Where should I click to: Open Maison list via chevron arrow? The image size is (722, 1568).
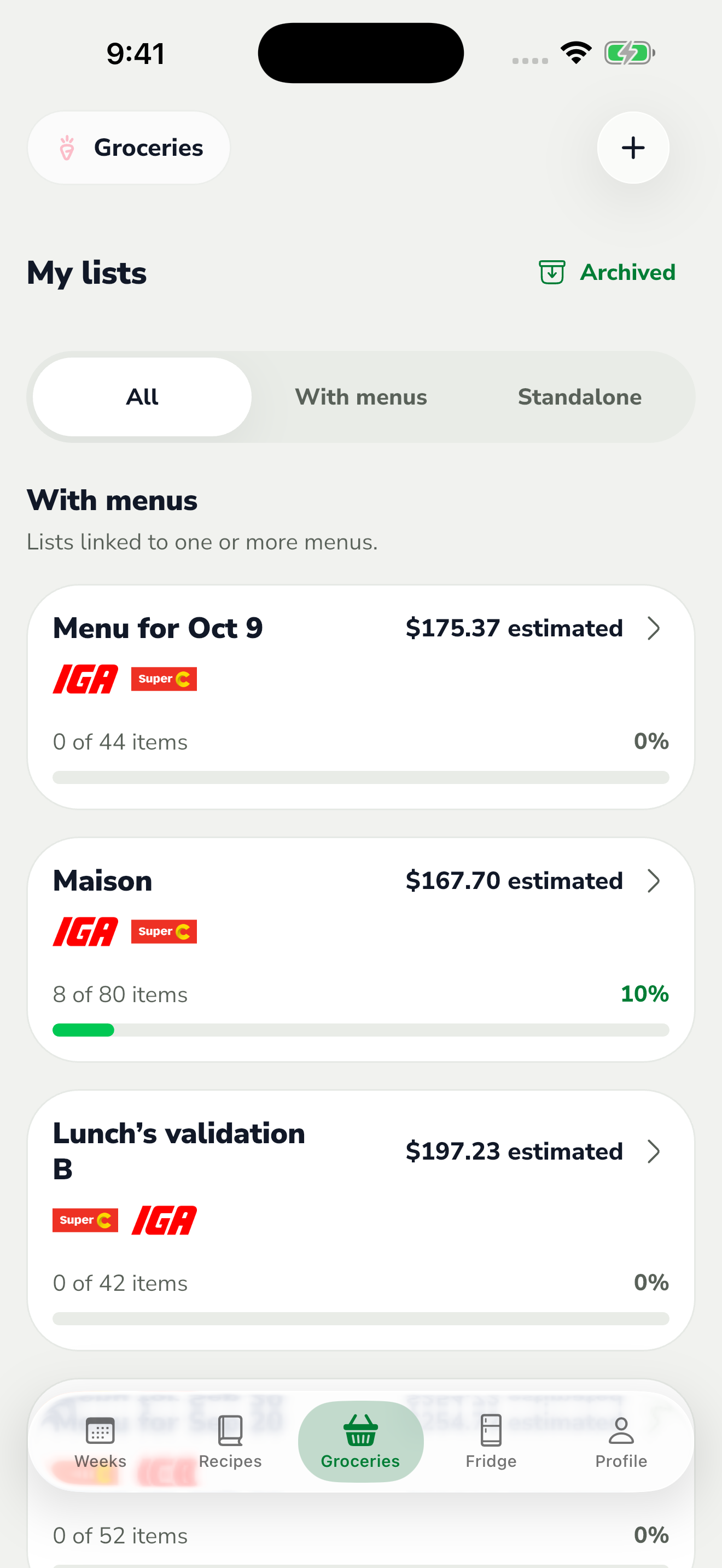653,881
